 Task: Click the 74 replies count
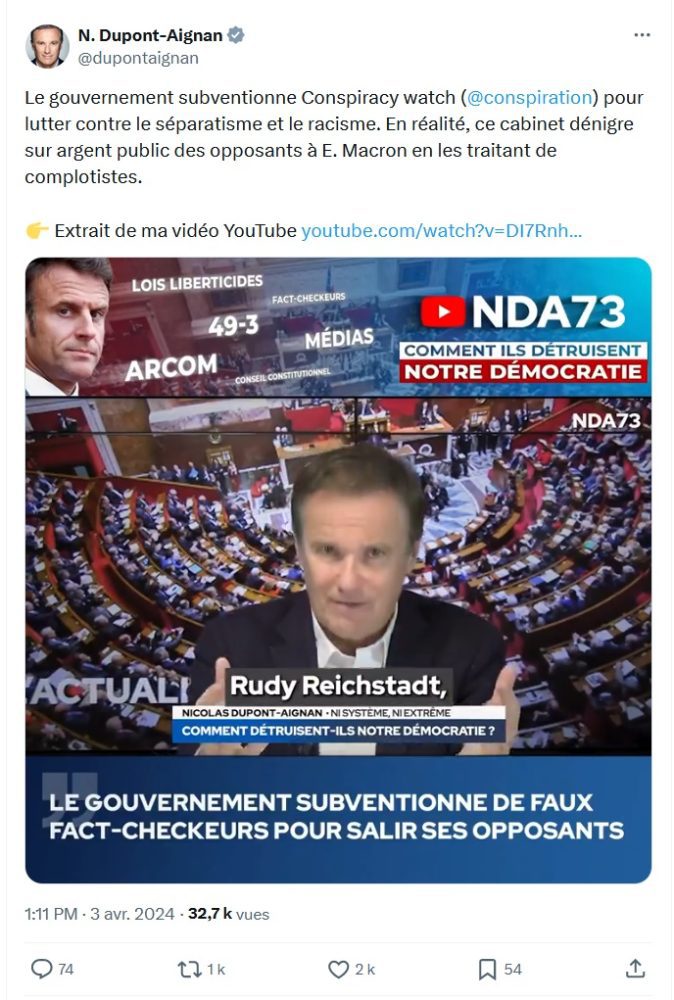pos(66,969)
